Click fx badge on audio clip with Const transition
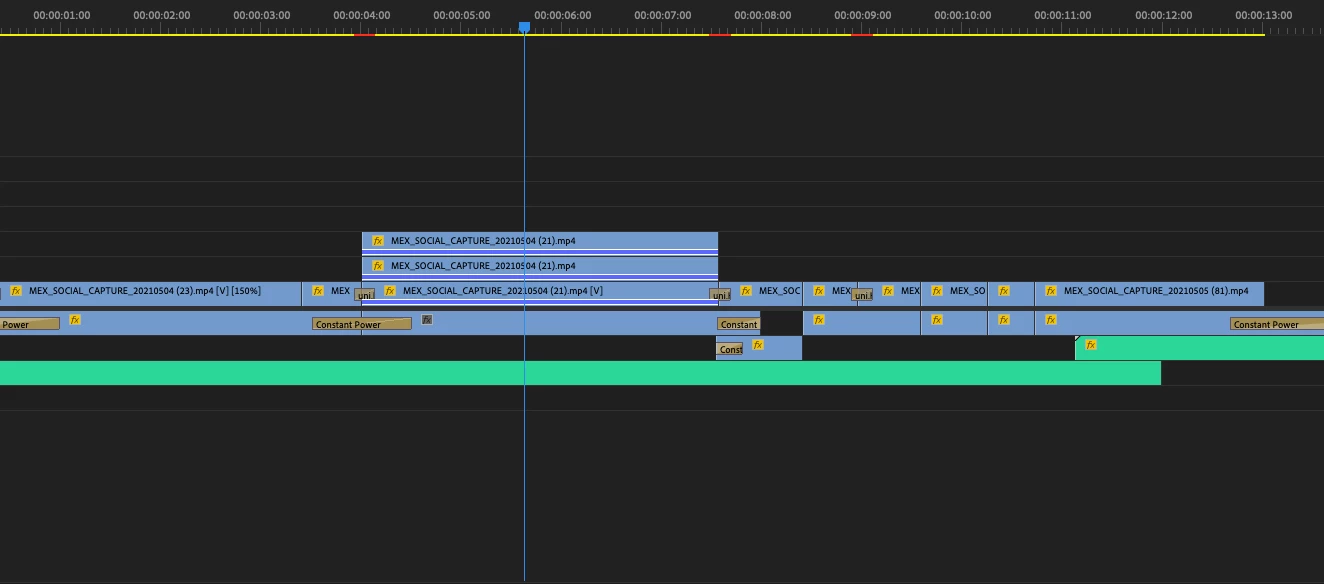Image resolution: width=1324 pixels, height=584 pixels. 758,345
